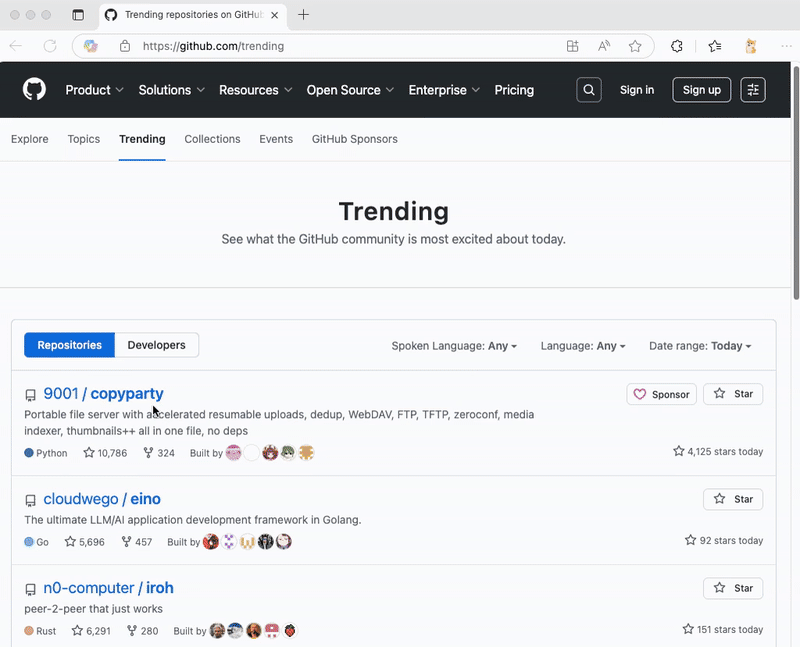Image resolution: width=800 pixels, height=647 pixels.
Task: Click the Sign up button
Action: [702, 90]
